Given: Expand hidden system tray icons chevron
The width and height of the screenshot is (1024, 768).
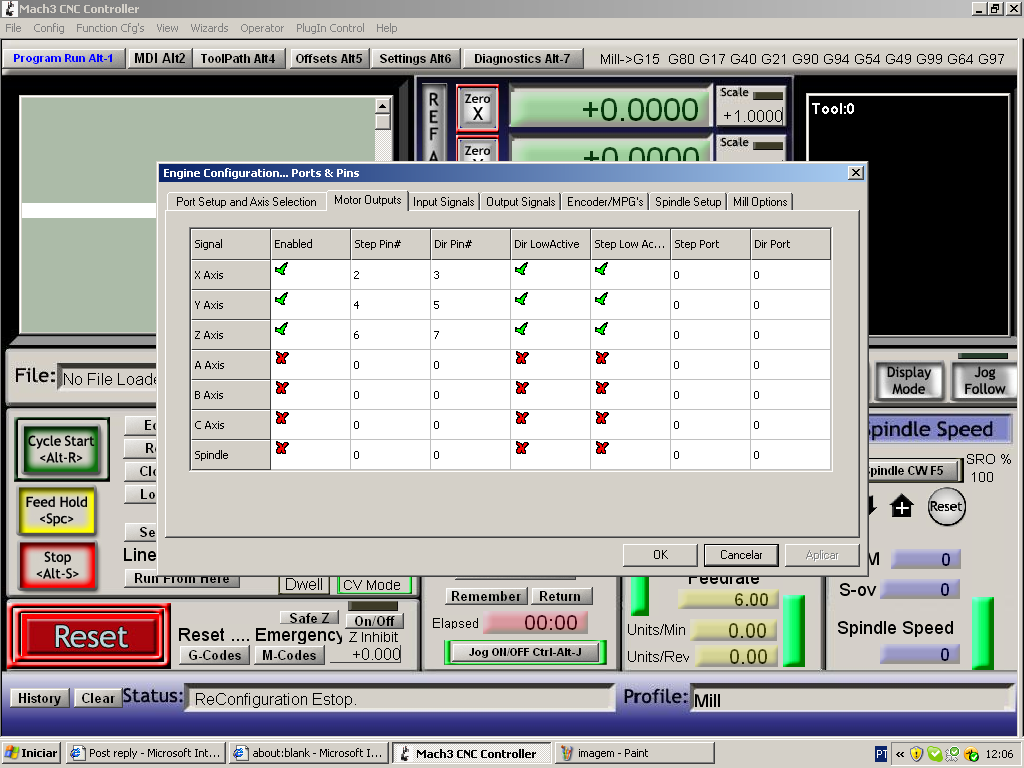Looking at the screenshot, I should [x=900, y=754].
